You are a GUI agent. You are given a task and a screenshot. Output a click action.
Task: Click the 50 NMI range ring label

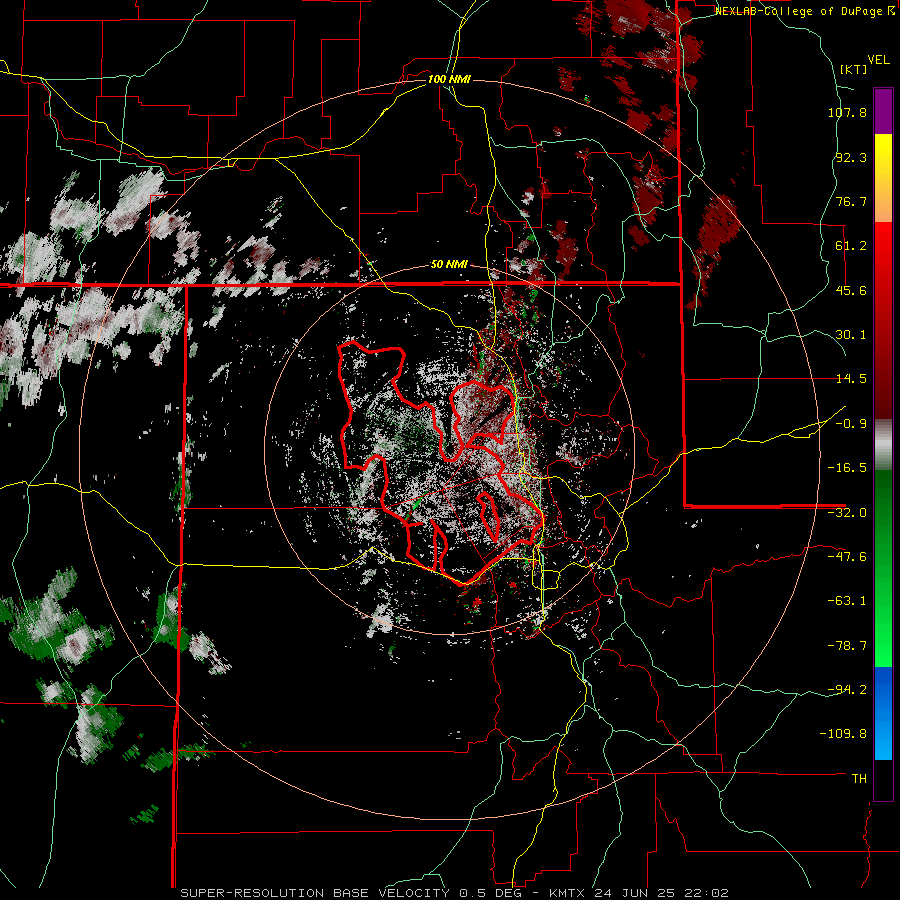tap(449, 265)
